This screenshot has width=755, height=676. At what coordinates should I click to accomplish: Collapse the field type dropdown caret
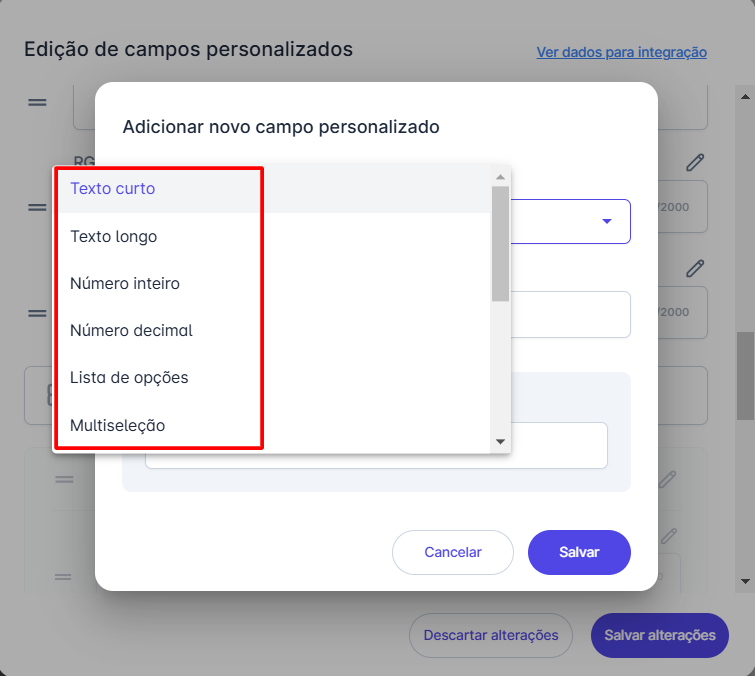(x=606, y=222)
